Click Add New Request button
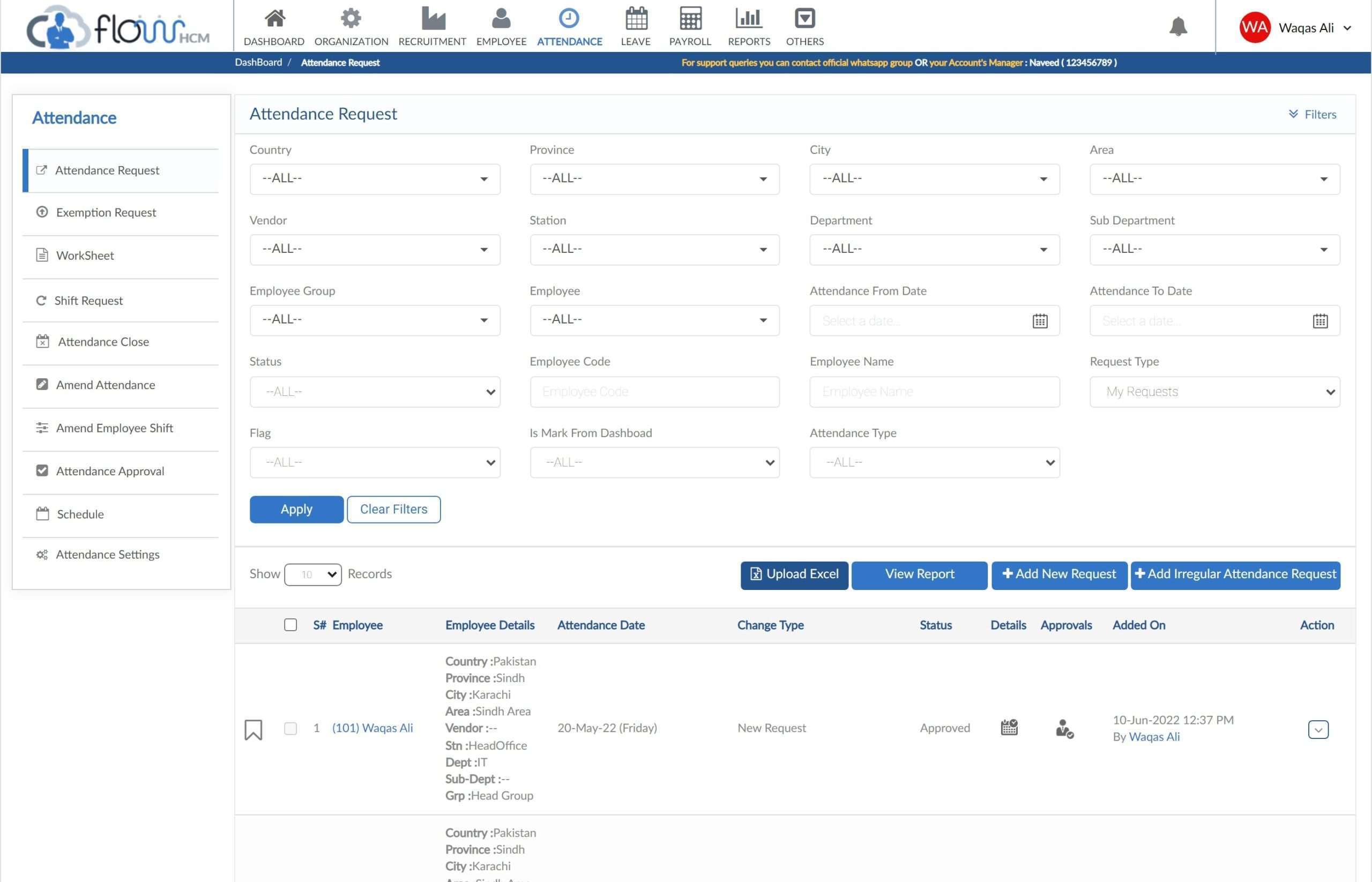The image size is (1372, 882). 1059,574
